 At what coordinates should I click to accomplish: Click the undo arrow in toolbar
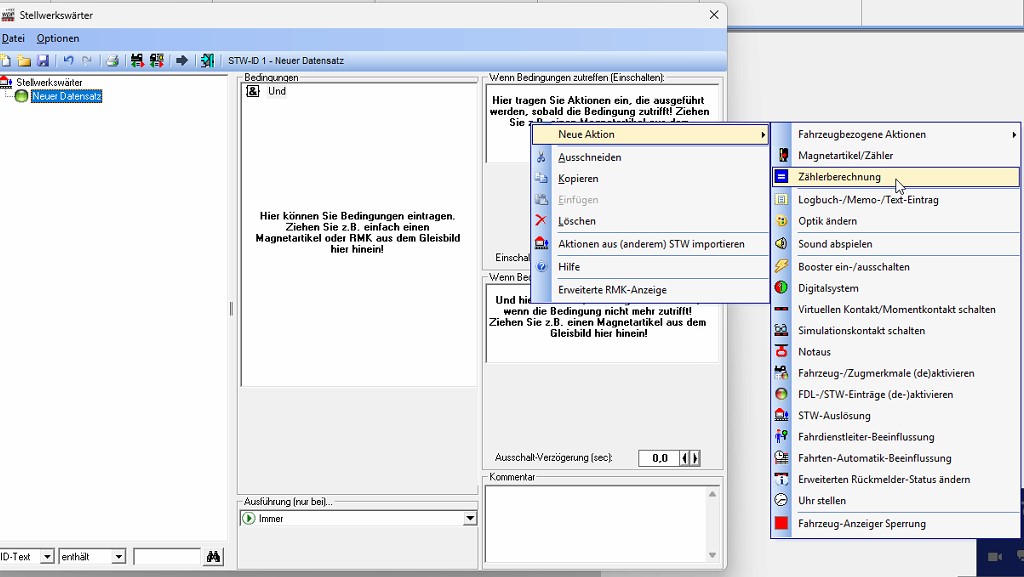[68, 61]
